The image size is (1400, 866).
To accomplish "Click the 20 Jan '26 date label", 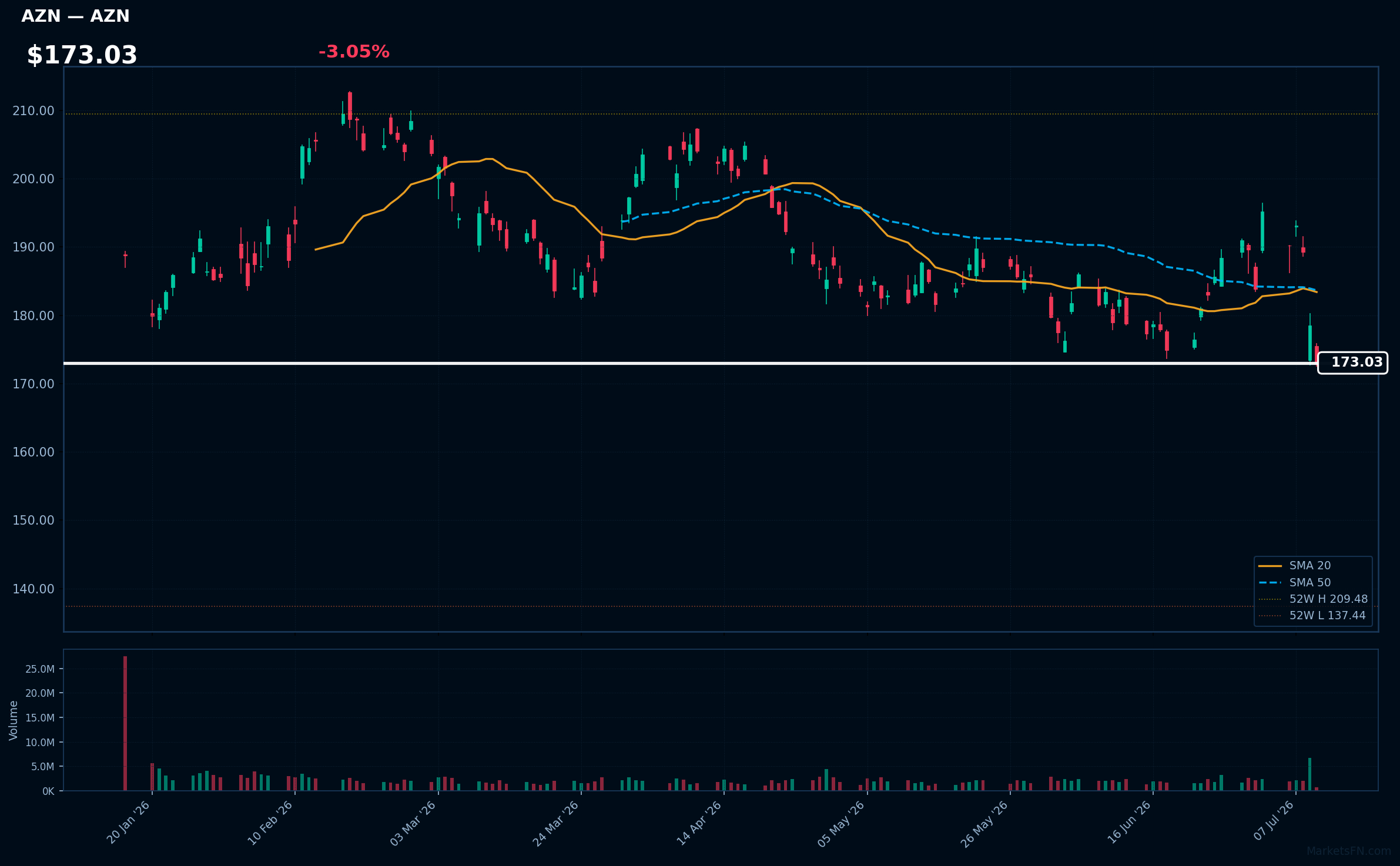I will pyautogui.click(x=128, y=823).
